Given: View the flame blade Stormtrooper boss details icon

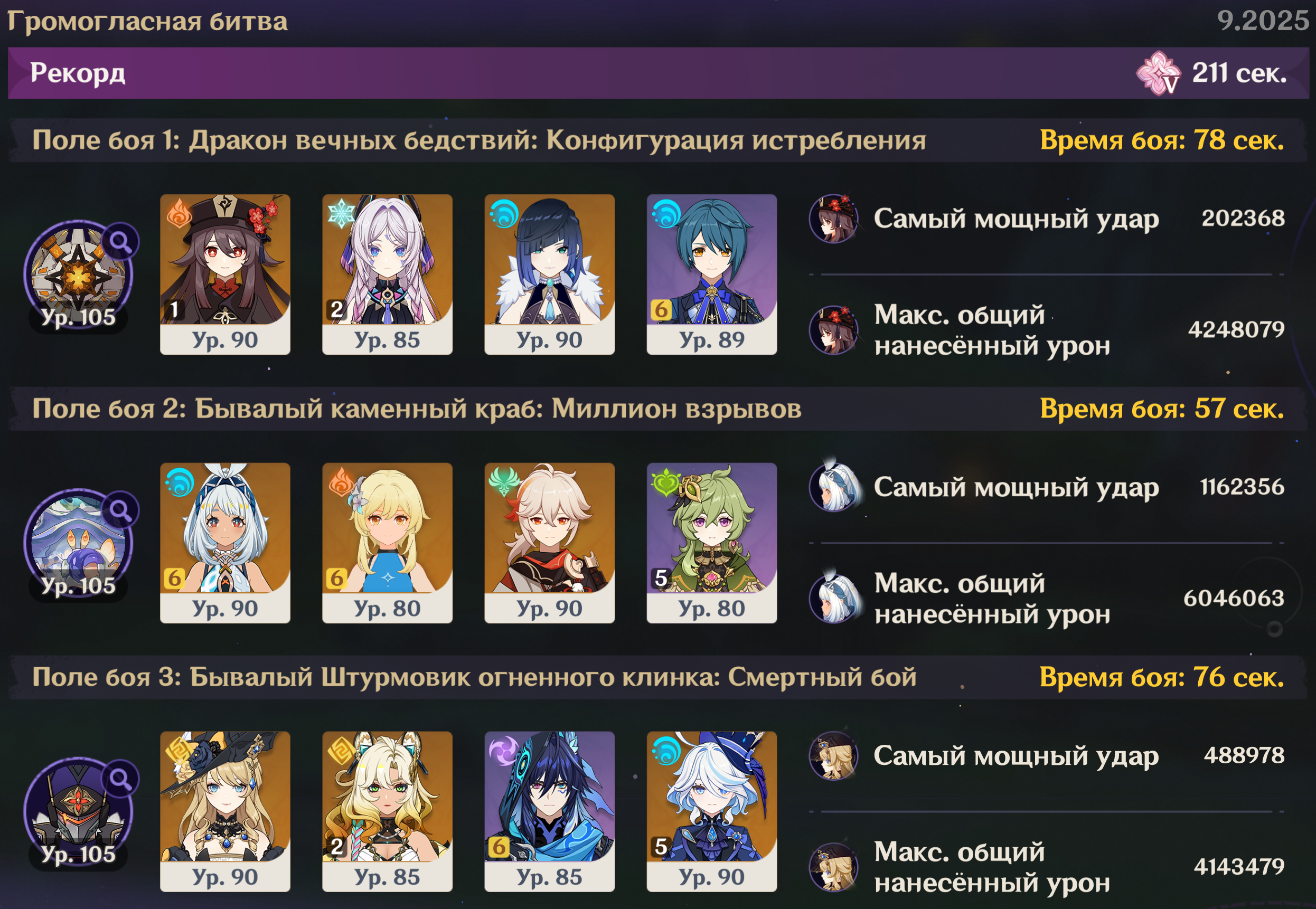Looking at the screenshot, I should coord(120,779).
